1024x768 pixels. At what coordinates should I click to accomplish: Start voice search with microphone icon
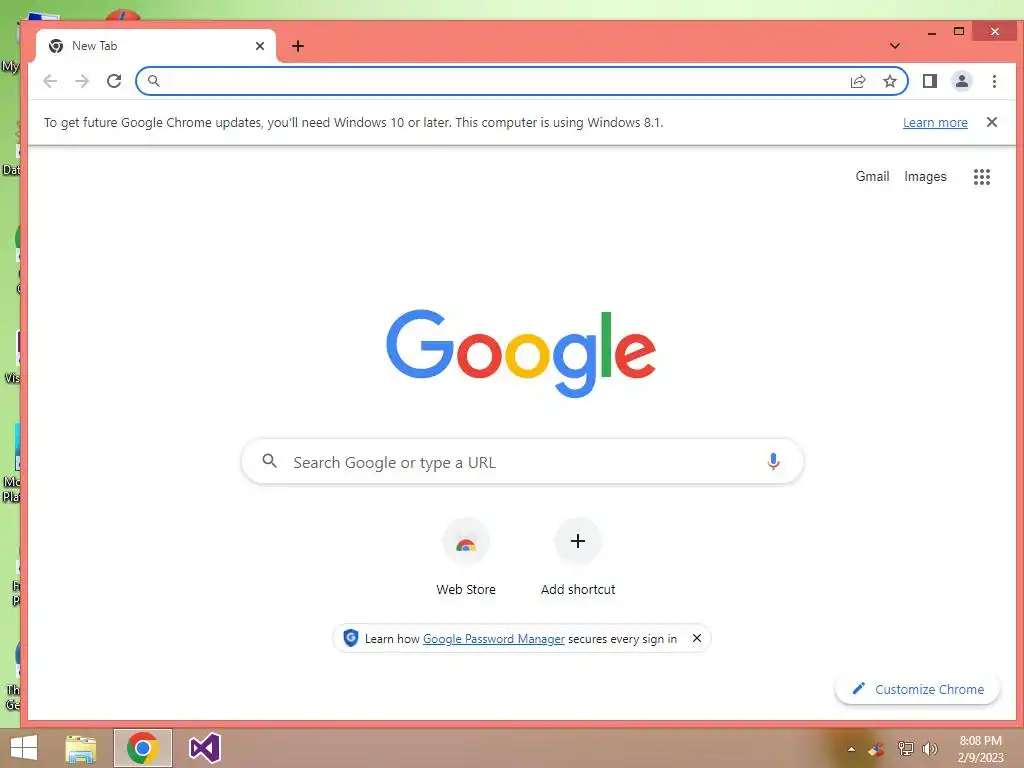coord(773,462)
